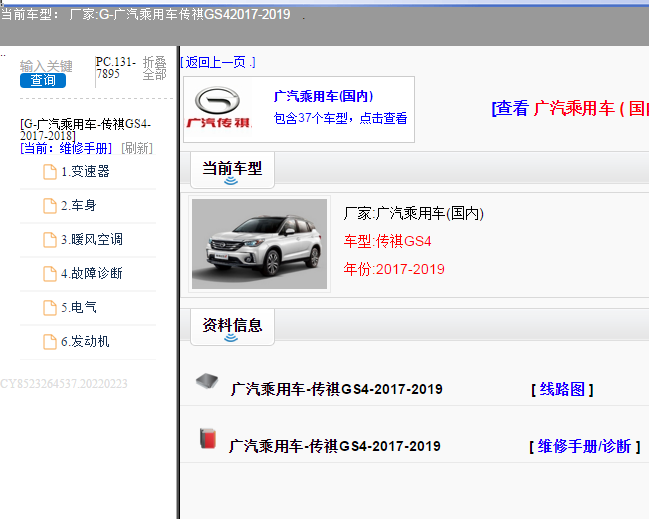
Task: Click the 广汽传祺 brand logo
Action: pos(218,108)
